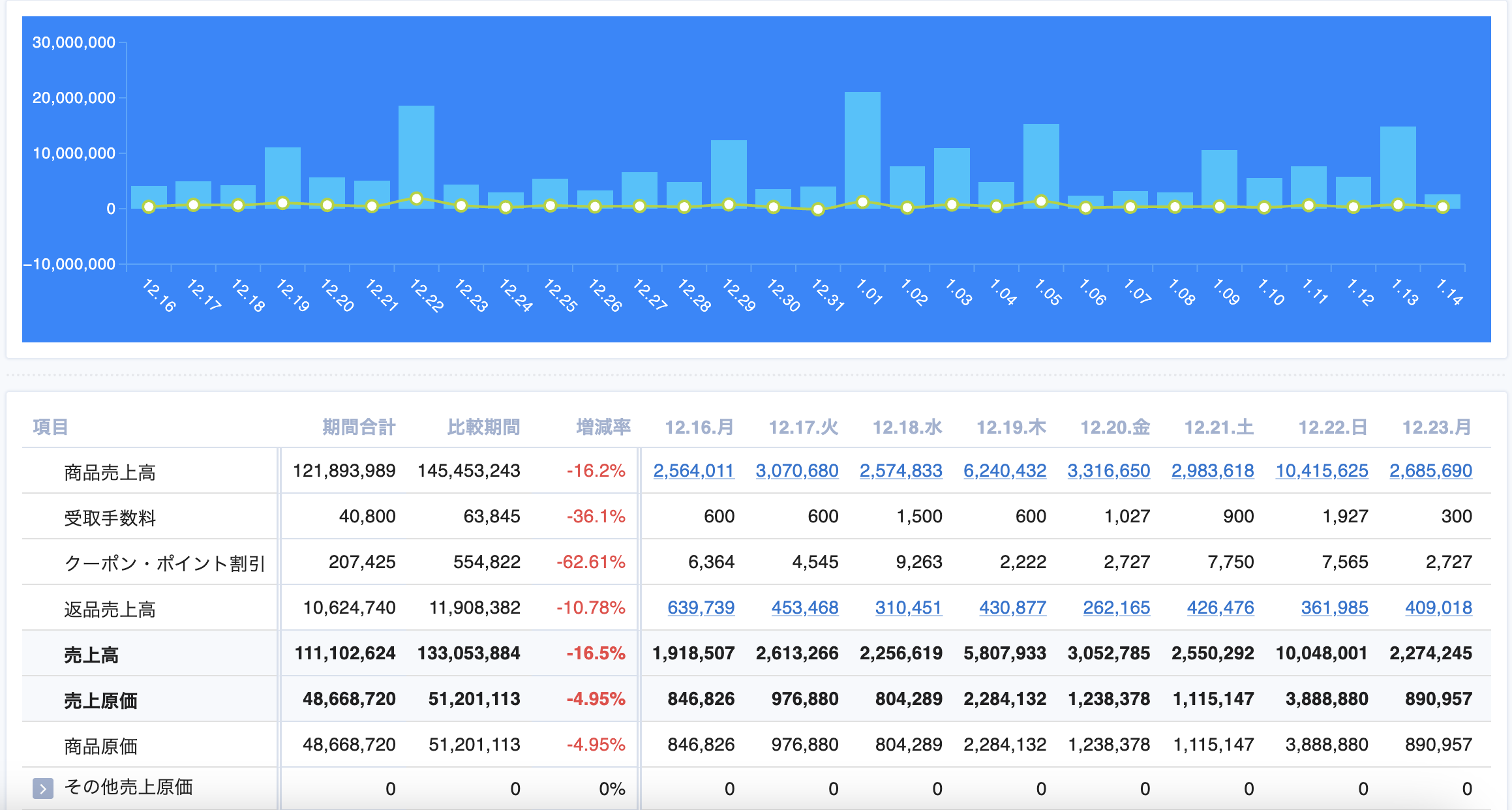The width and height of the screenshot is (1512, 810).
Task: Open 返品売上高 link 262,165
Action: click(x=1117, y=608)
